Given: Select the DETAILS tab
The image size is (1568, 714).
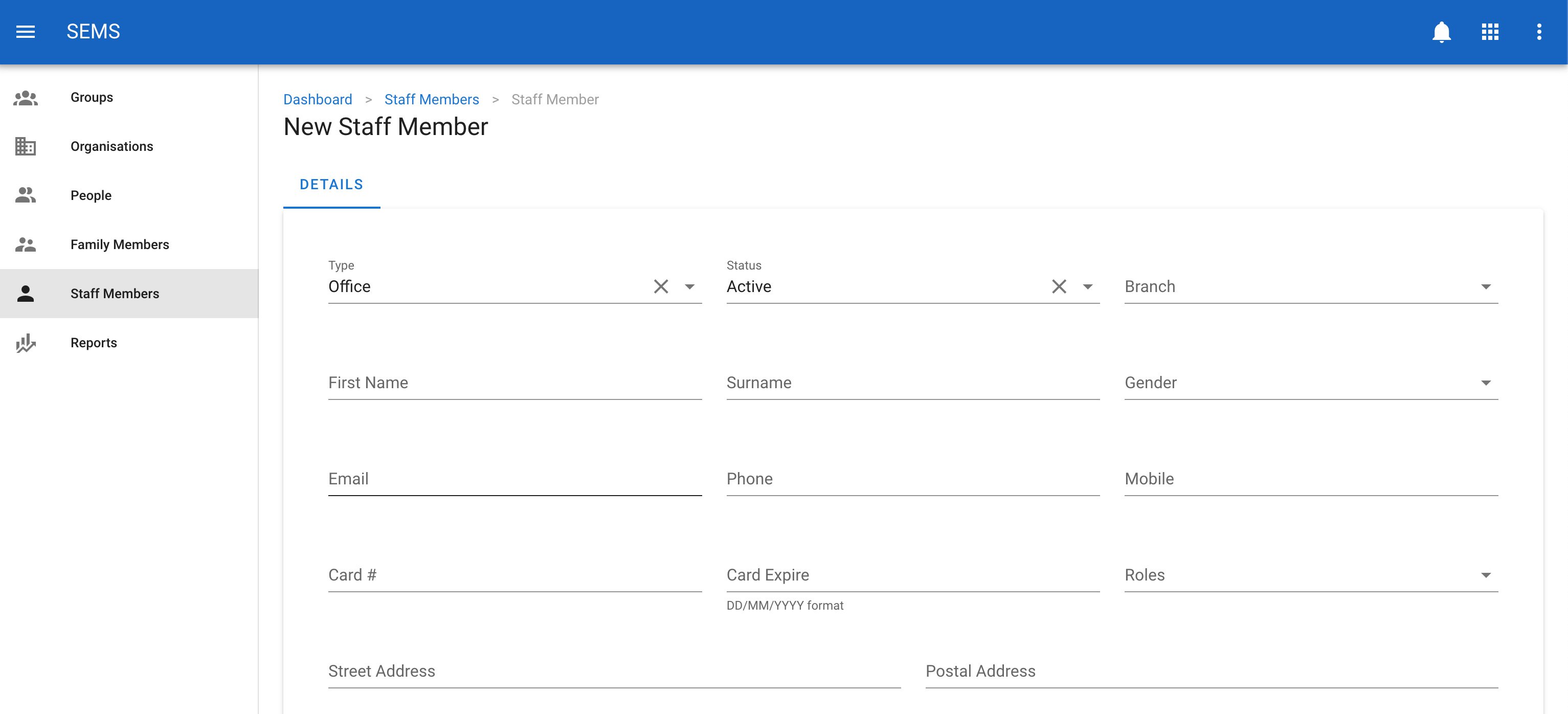Looking at the screenshot, I should point(331,185).
